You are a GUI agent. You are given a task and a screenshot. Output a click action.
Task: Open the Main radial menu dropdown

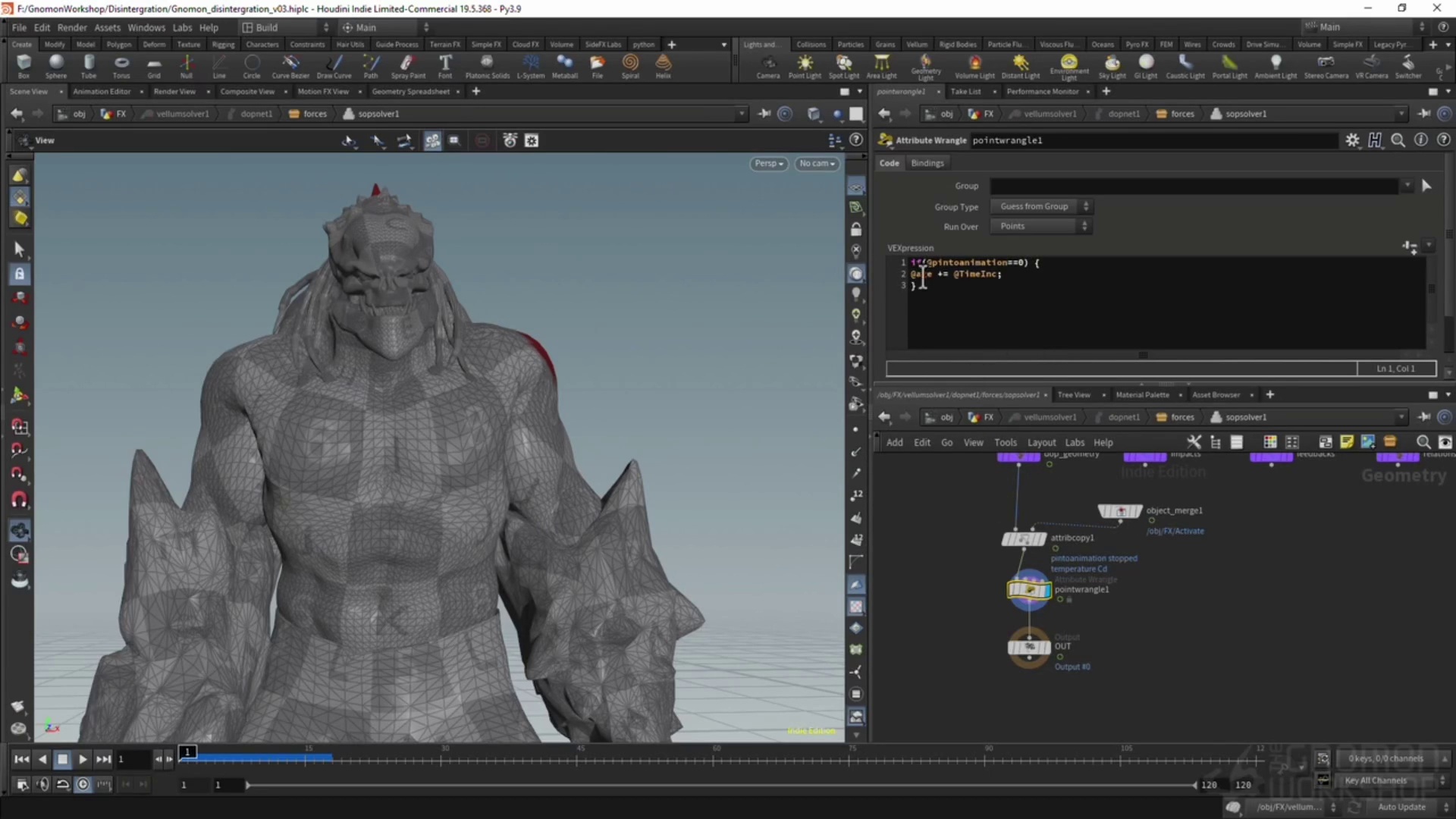click(385, 27)
